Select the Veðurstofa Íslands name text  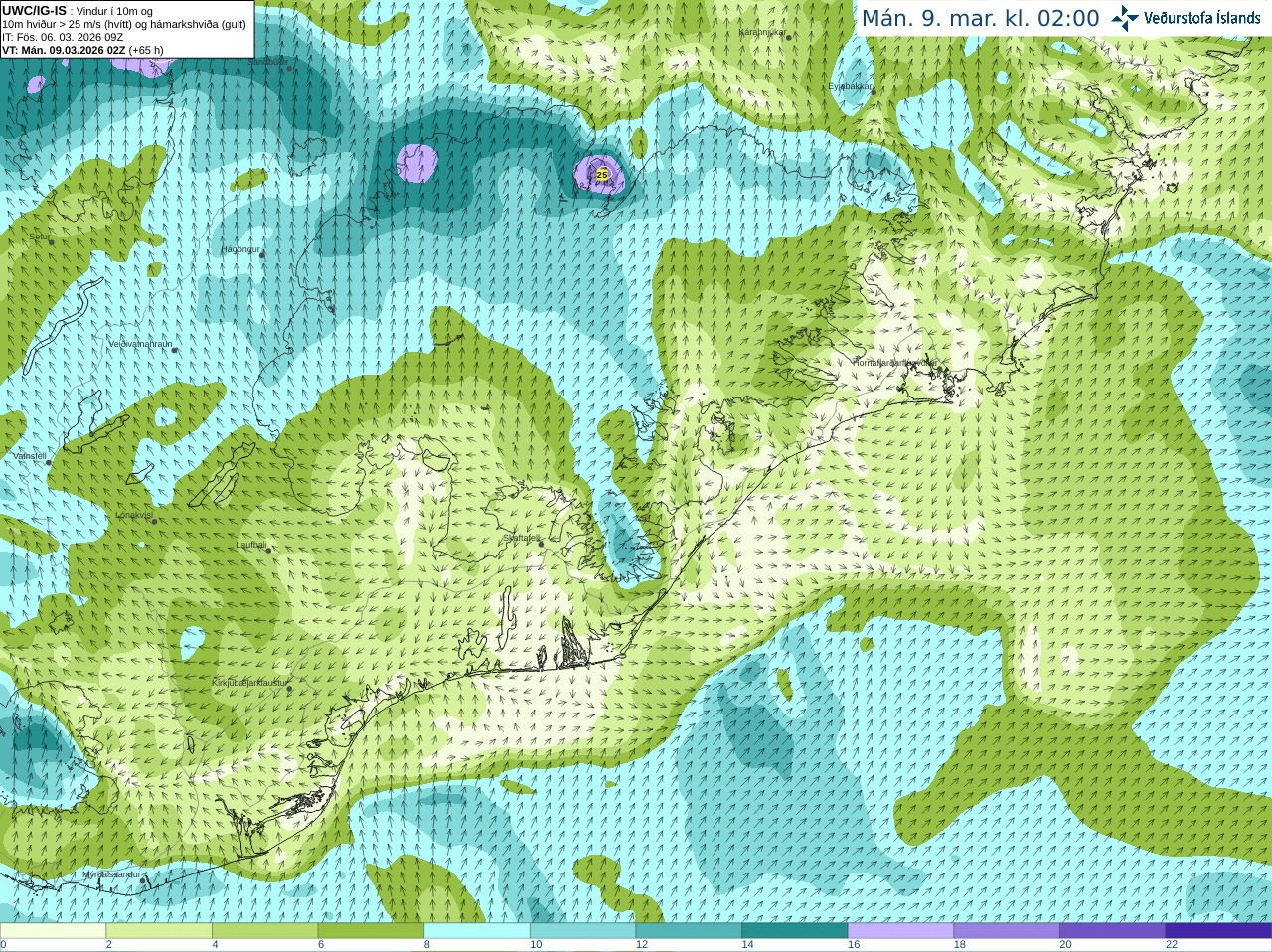[x=1202, y=18]
